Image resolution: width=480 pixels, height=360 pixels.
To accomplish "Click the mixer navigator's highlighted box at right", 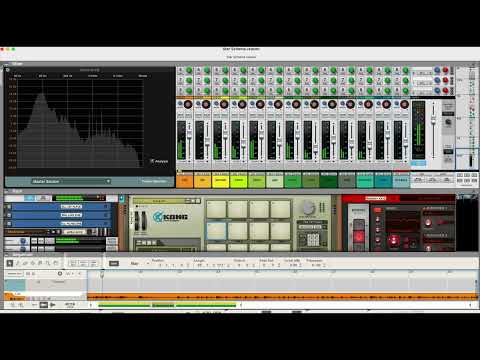I will click(x=467, y=159).
